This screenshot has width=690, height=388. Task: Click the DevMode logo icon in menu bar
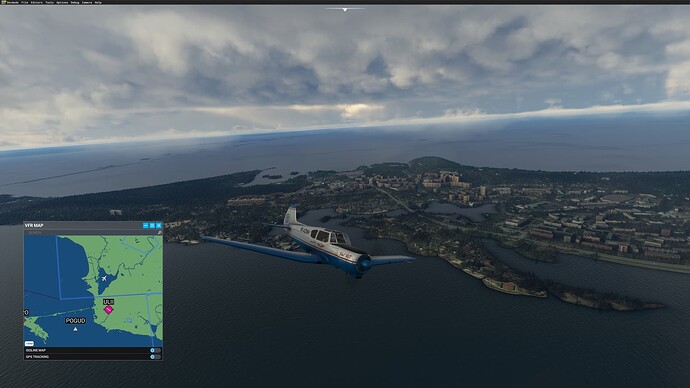[4, 2]
